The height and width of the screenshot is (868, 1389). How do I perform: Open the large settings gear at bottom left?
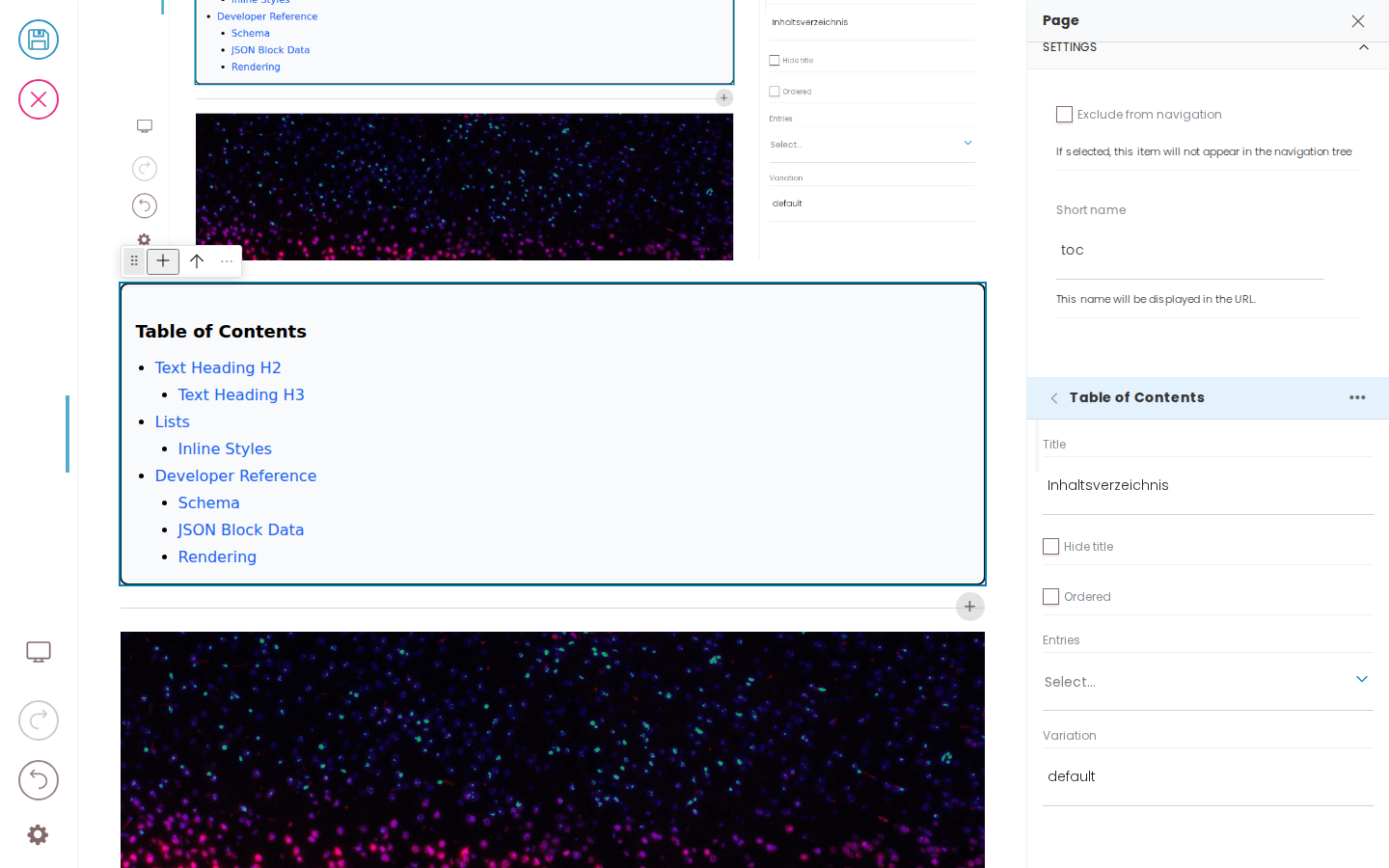pyautogui.click(x=38, y=834)
